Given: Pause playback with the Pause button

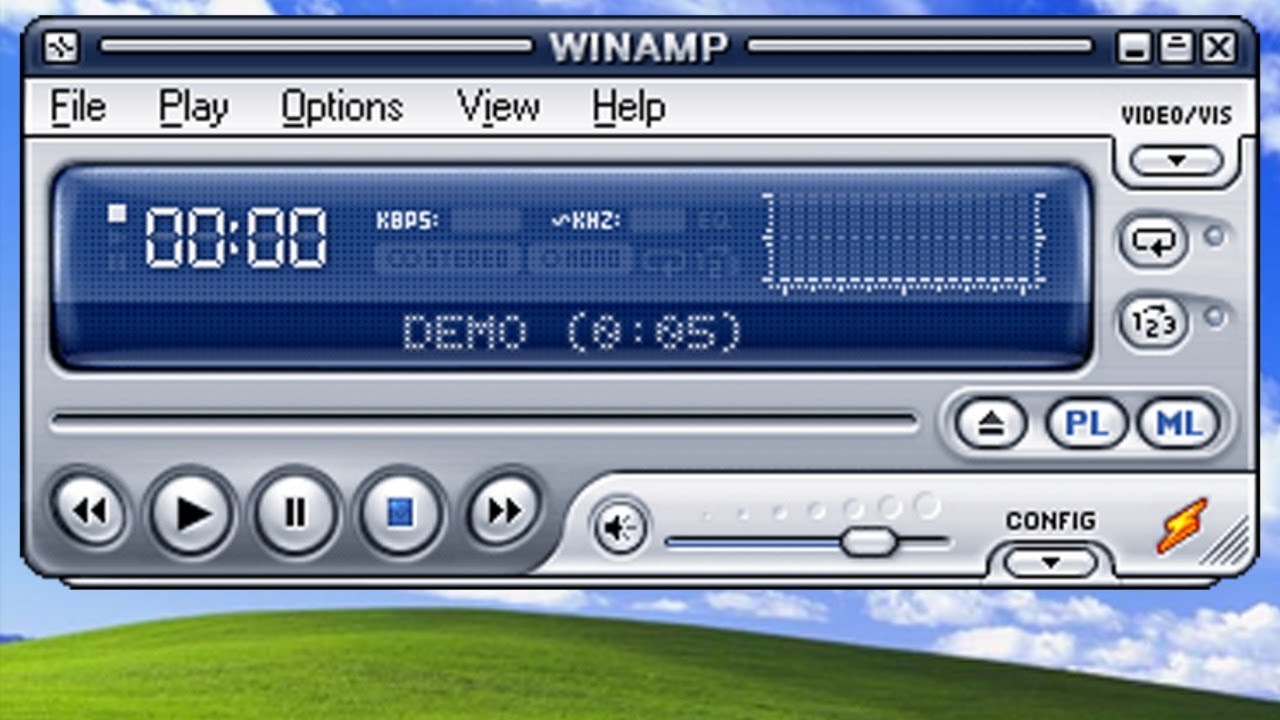Looking at the screenshot, I should (x=295, y=513).
